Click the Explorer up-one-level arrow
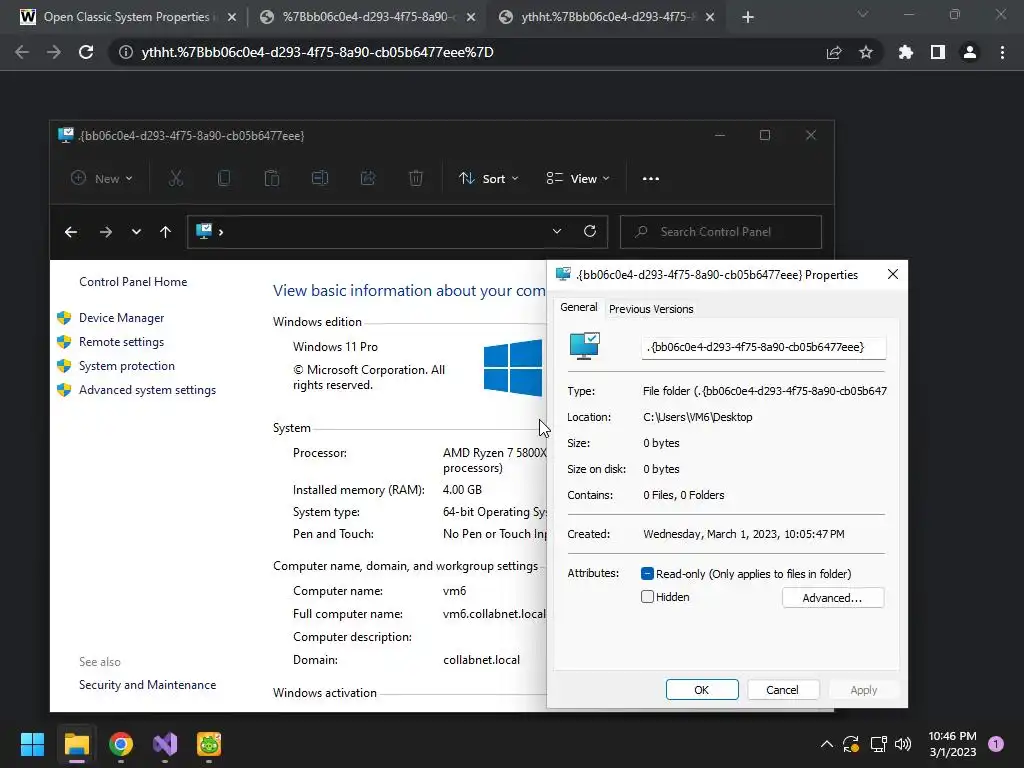The image size is (1024, 768). pyautogui.click(x=165, y=232)
